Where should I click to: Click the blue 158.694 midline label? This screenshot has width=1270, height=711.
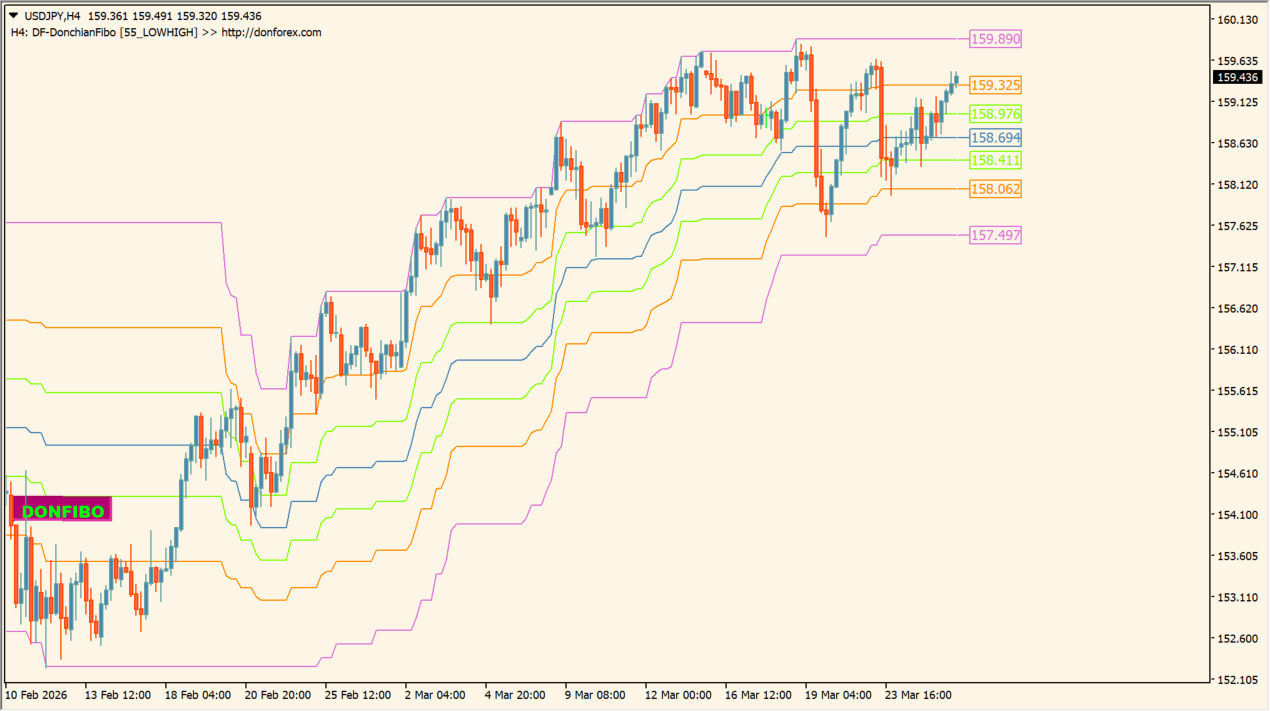pyautogui.click(x=995, y=137)
